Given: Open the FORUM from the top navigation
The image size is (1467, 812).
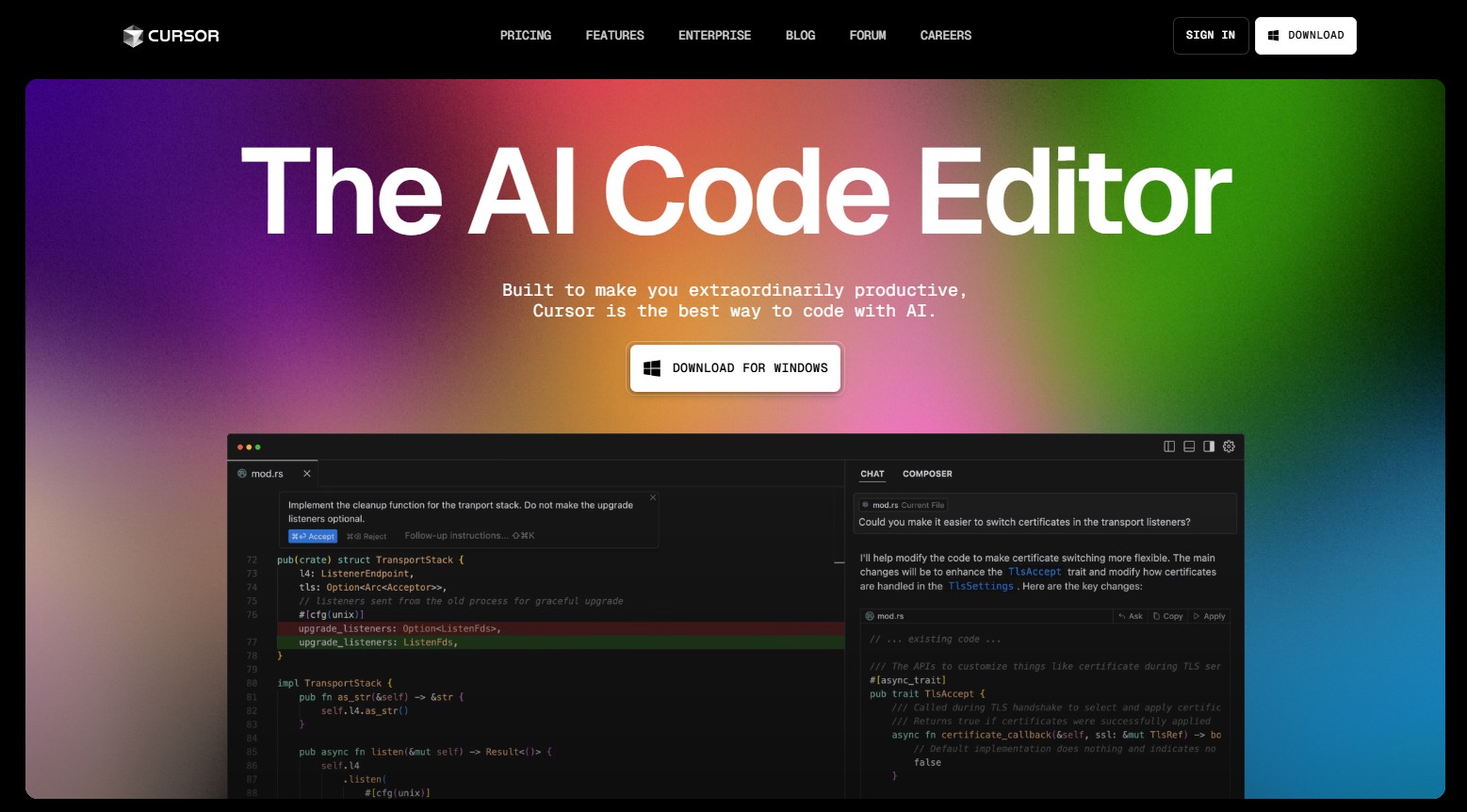Looking at the screenshot, I should (x=868, y=35).
